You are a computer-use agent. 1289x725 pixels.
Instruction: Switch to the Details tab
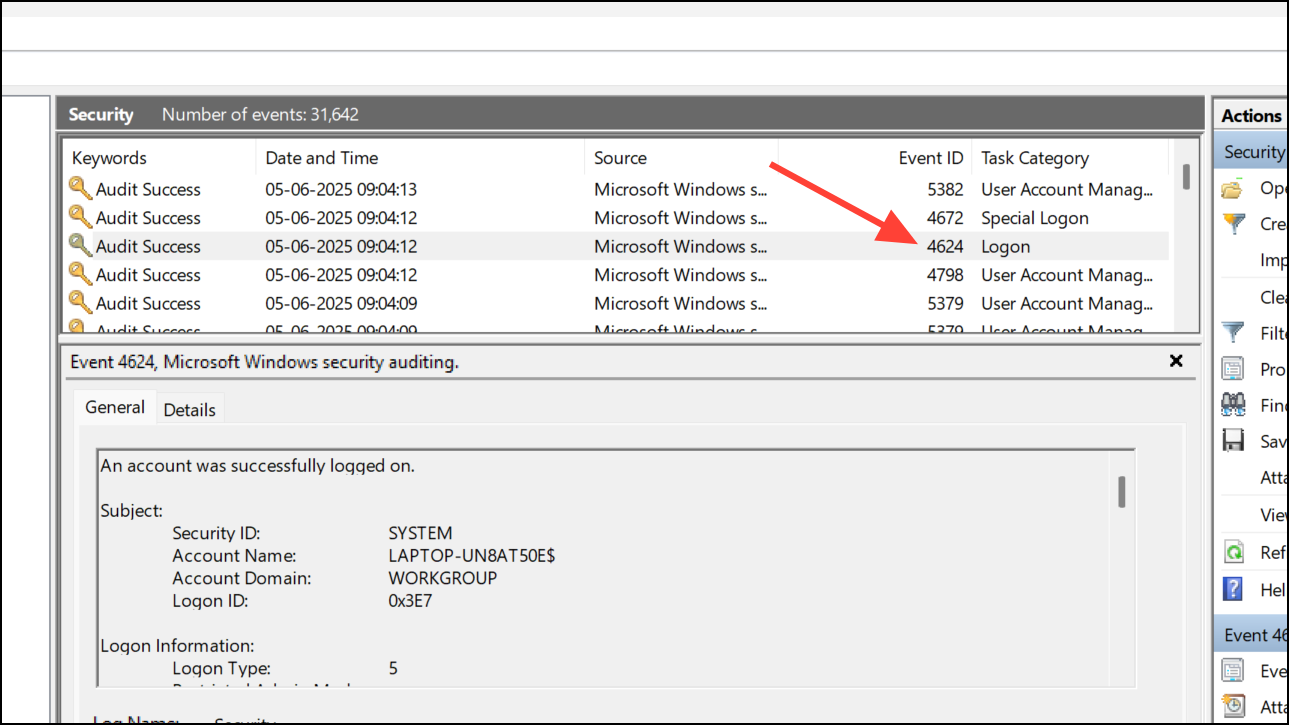(190, 409)
